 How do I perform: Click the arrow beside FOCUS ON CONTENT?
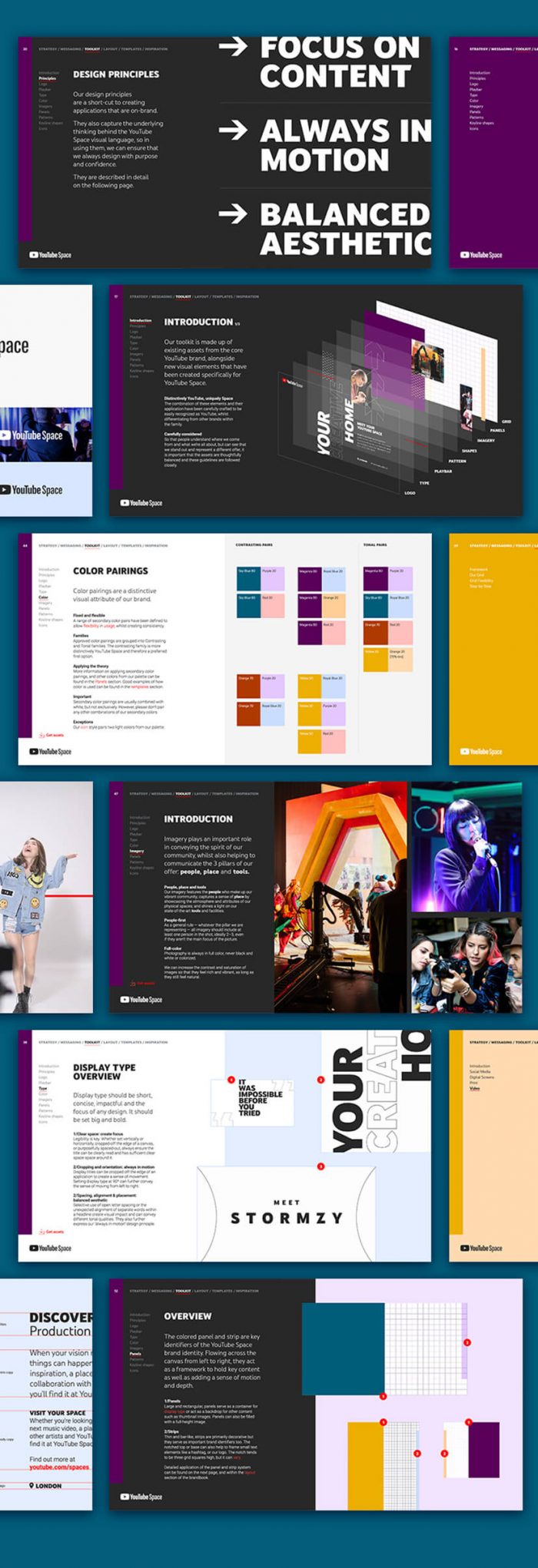(233, 47)
